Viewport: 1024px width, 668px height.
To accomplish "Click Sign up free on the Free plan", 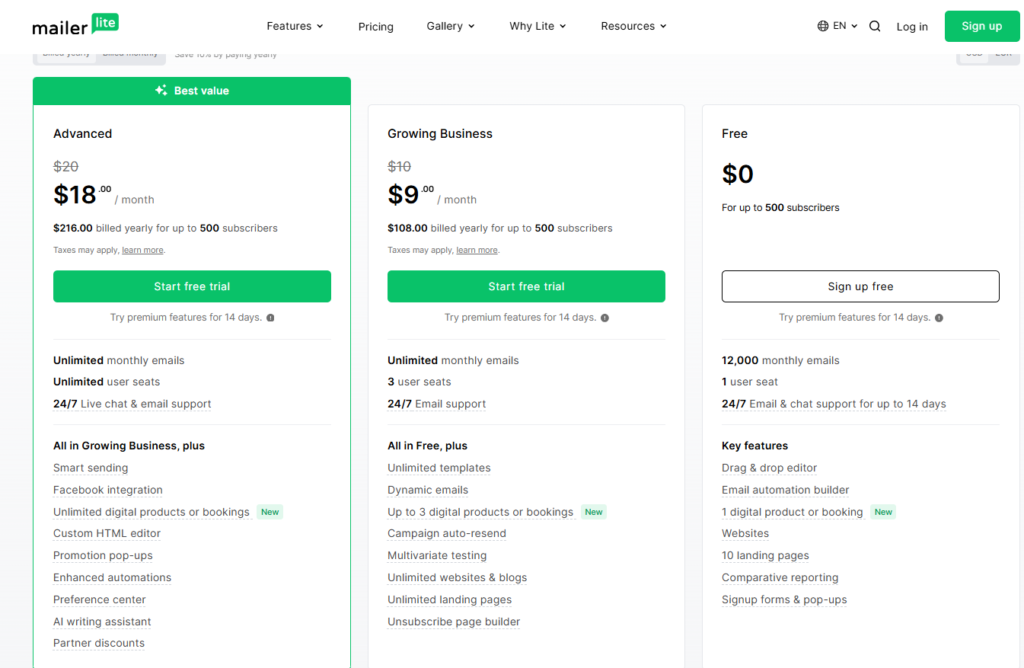I will coord(860,286).
